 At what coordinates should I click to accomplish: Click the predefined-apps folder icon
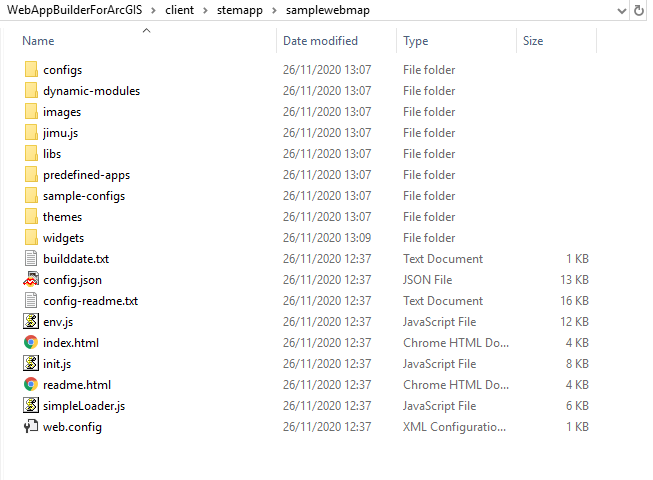[31, 174]
